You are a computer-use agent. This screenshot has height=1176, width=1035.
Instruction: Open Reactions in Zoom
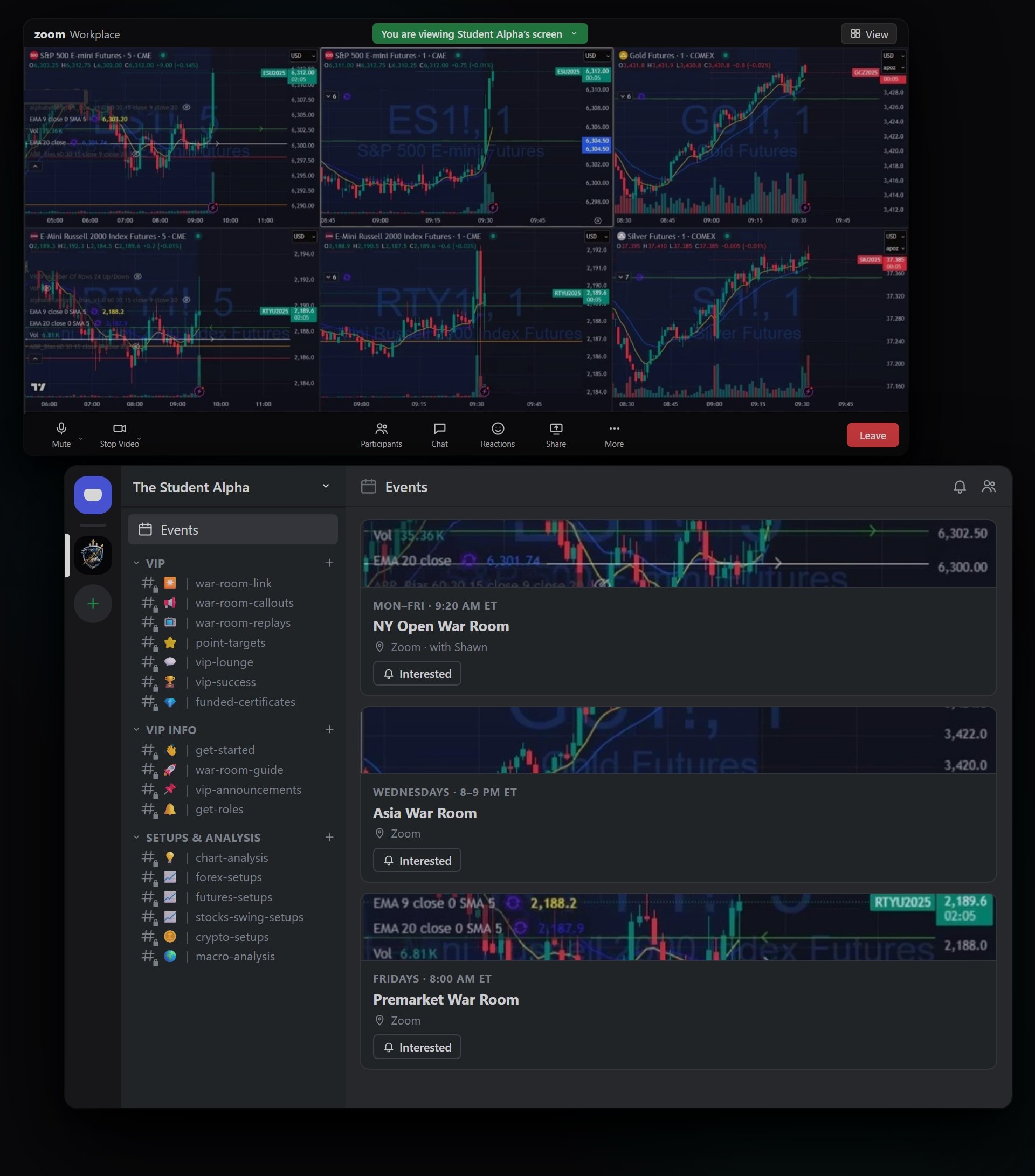click(x=498, y=435)
